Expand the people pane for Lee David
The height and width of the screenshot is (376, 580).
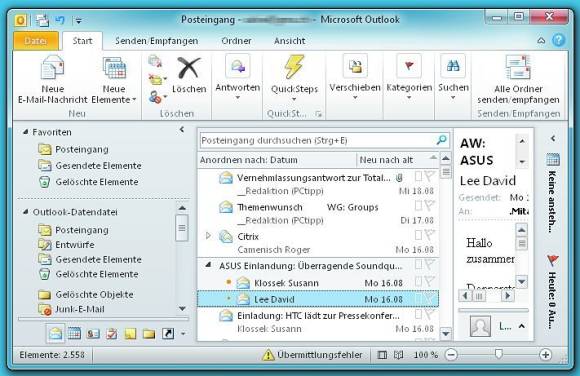coord(522,326)
